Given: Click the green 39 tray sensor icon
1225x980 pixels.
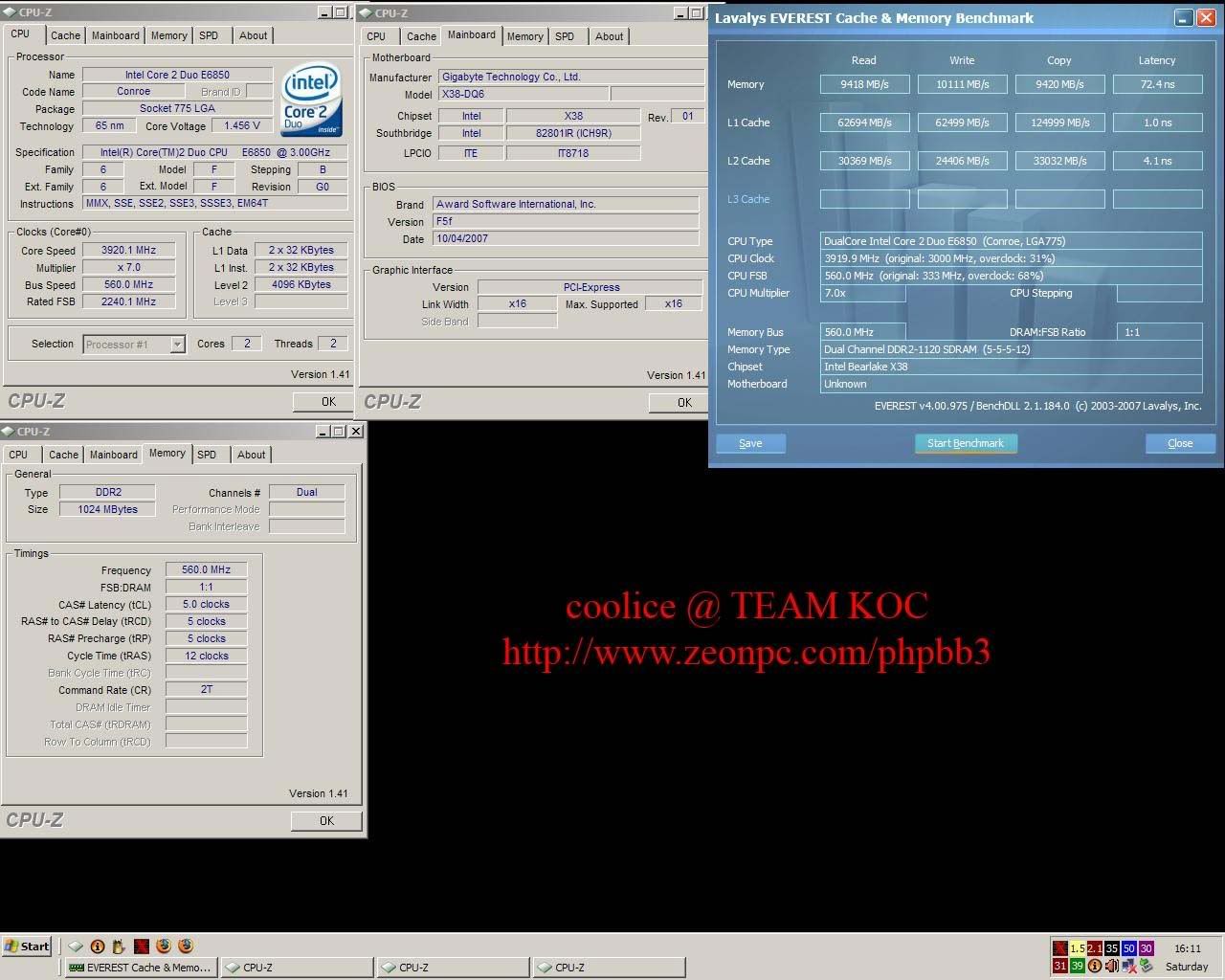Looking at the screenshot, I should [1078, 966].
